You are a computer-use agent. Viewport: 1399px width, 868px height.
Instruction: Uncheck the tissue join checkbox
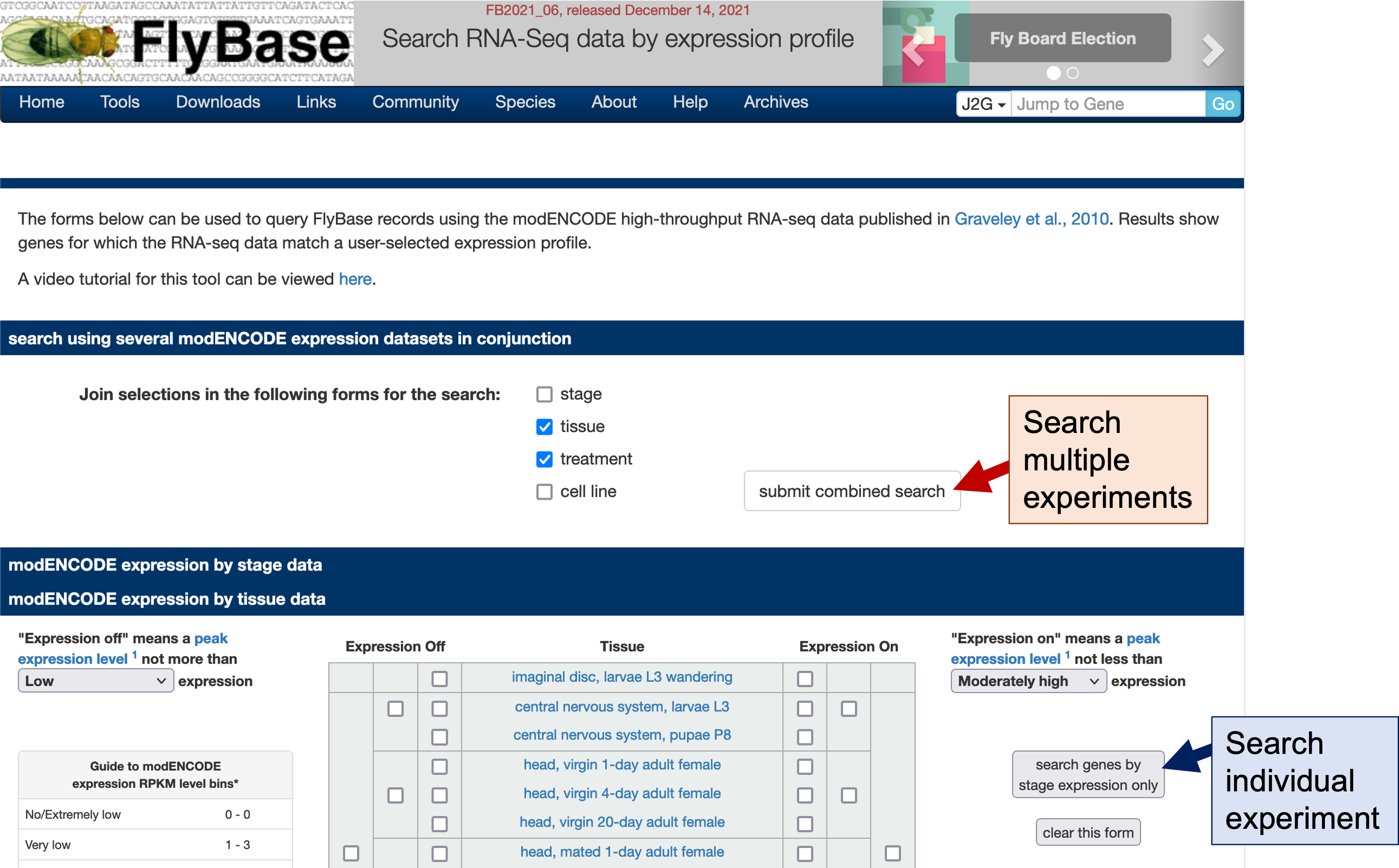(x=544, y=427)
